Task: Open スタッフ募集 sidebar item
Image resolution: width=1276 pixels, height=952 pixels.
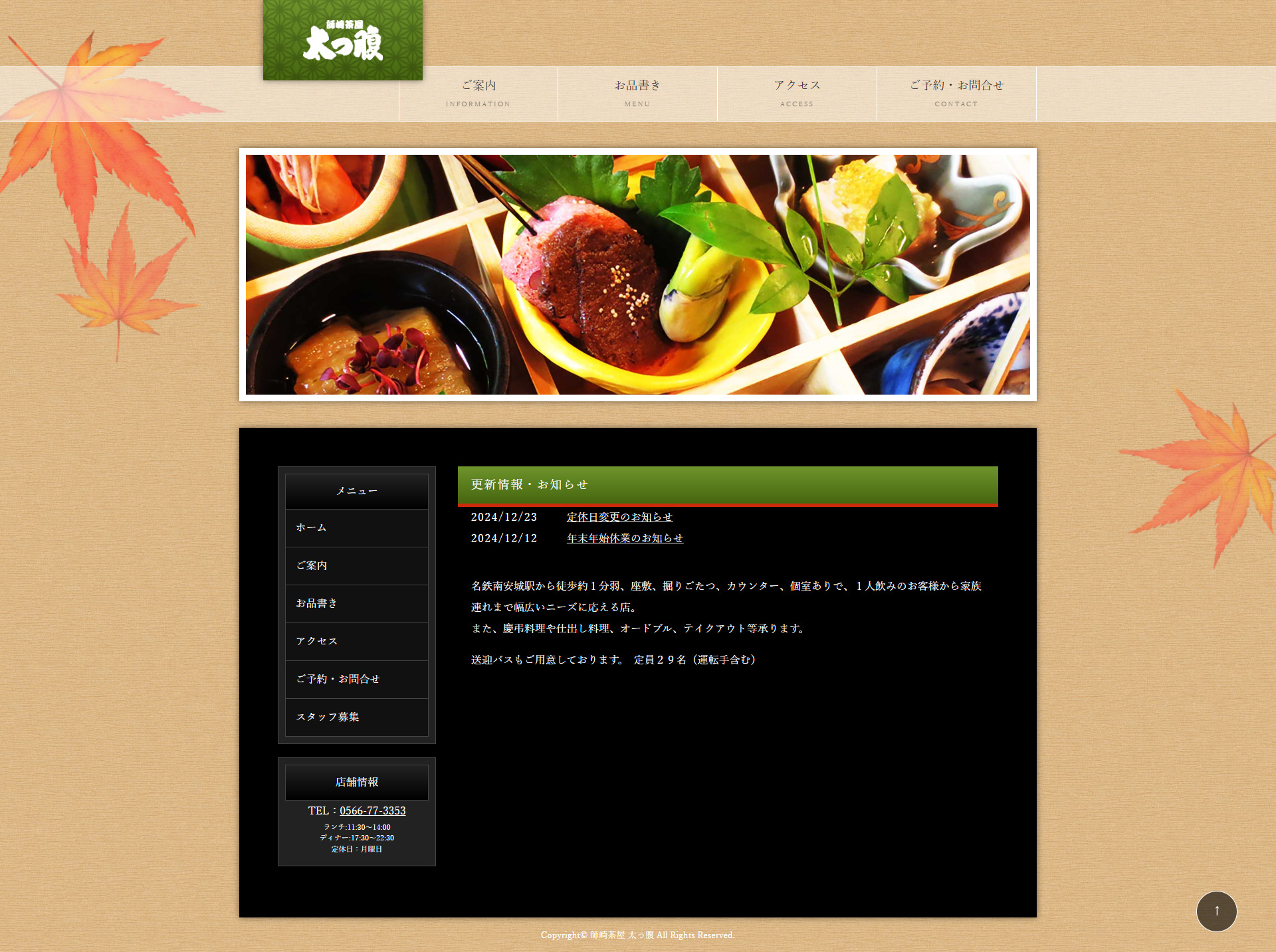Action: pyautogui.click(x=356, y=717)
